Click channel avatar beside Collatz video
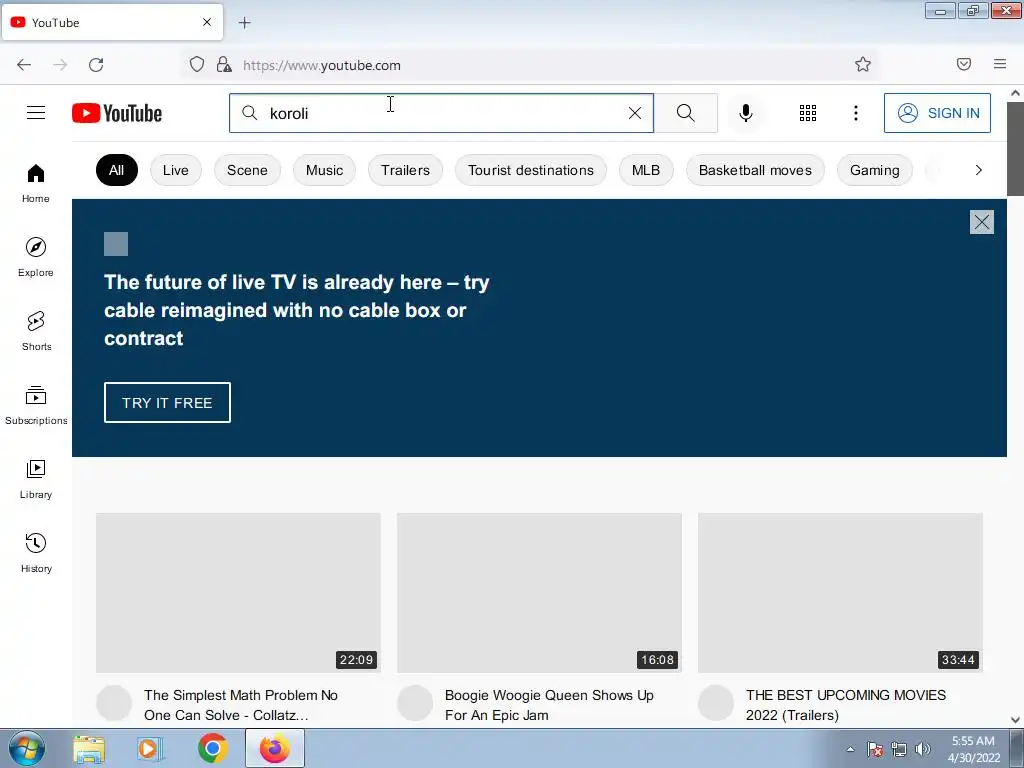Image resolution: width=1024 pixels, height=768 pixels. pyautogui.click(x=114, y=703)
